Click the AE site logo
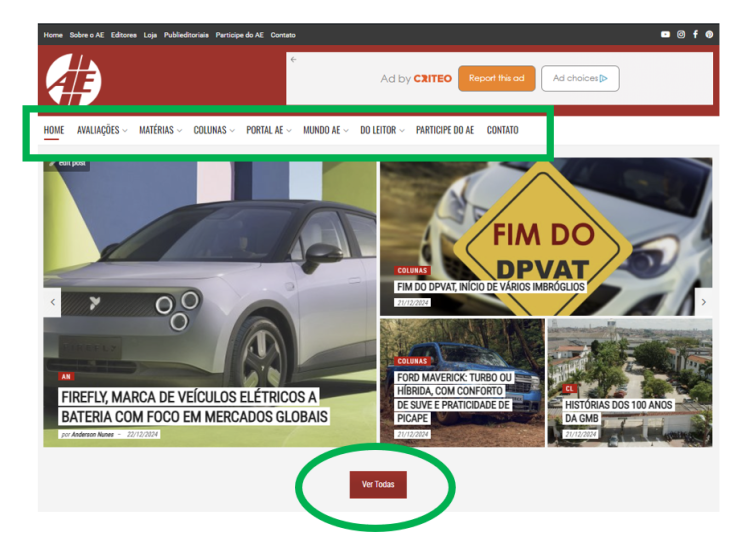Image resolution: width=750 pixels, height=536 pixels. coord(73,80)
